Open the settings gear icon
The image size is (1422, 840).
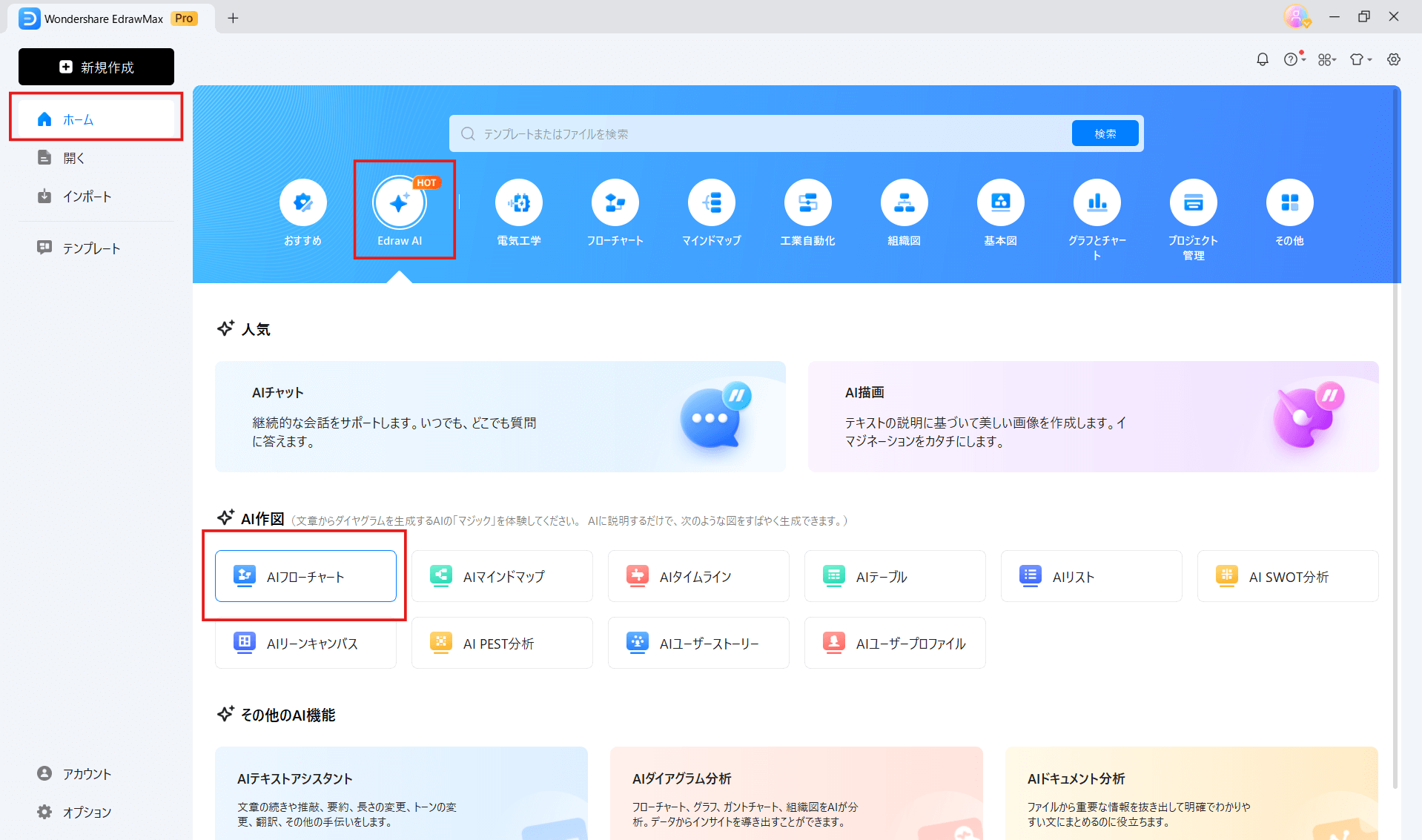[1394, 59]
